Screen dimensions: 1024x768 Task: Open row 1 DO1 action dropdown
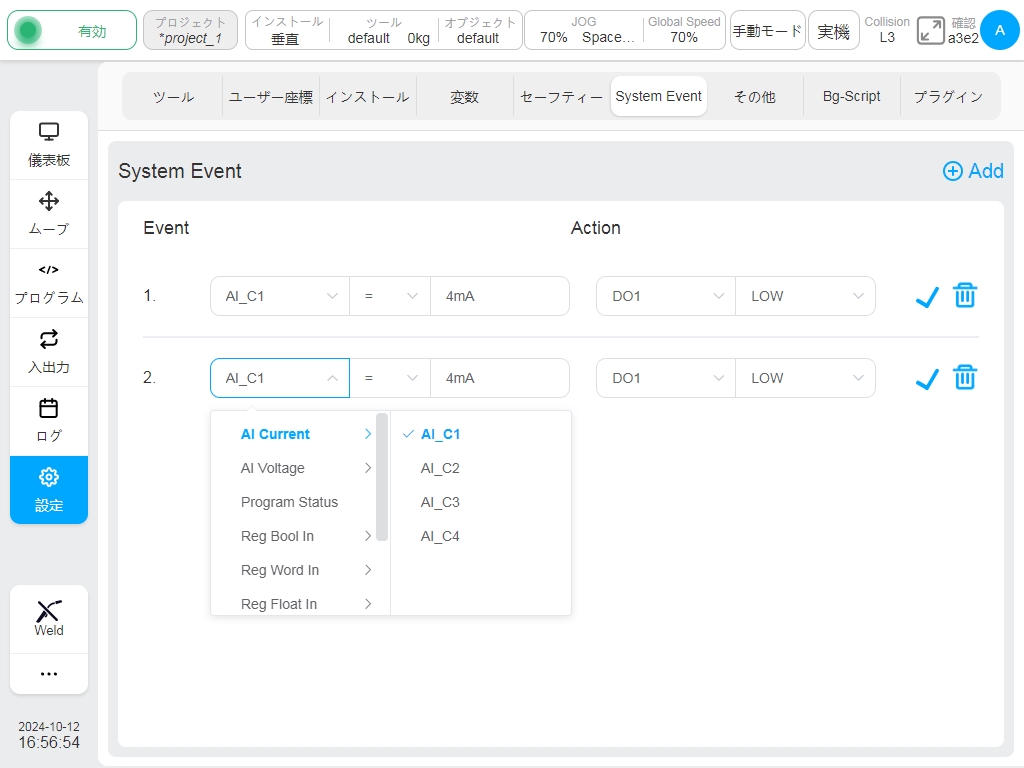pos(665,296)
